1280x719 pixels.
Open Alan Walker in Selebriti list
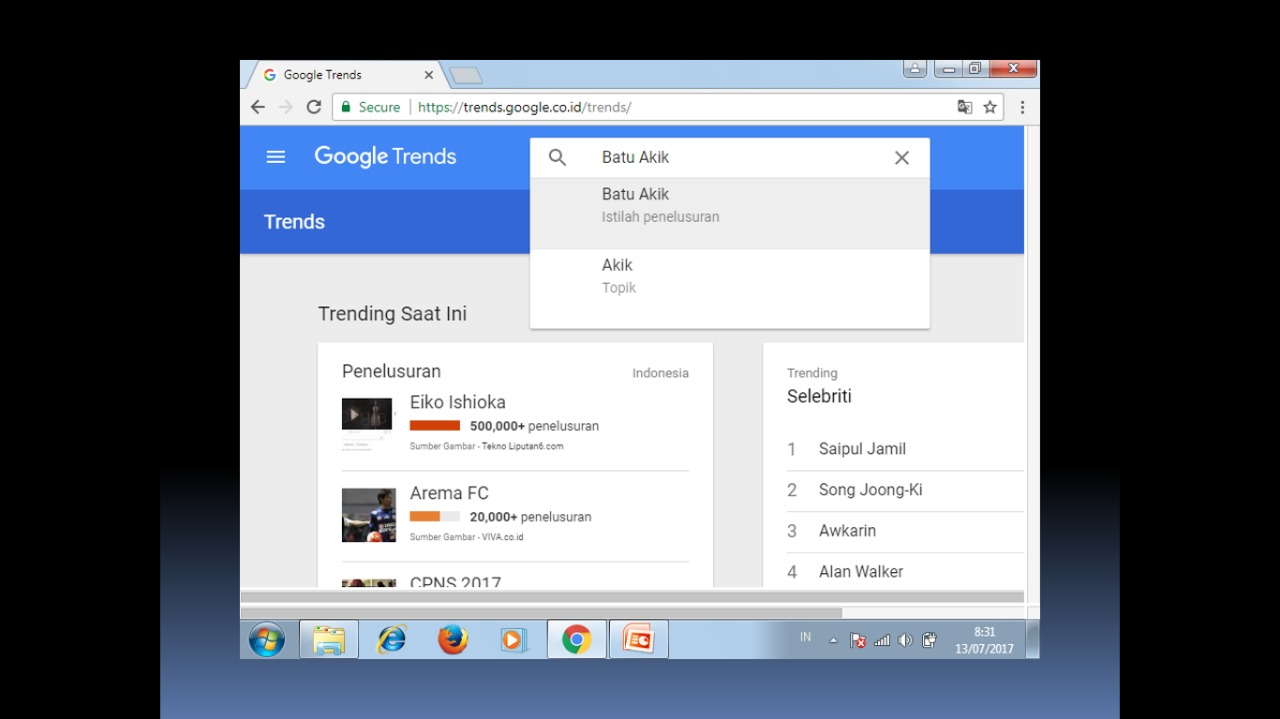(861, 572)
